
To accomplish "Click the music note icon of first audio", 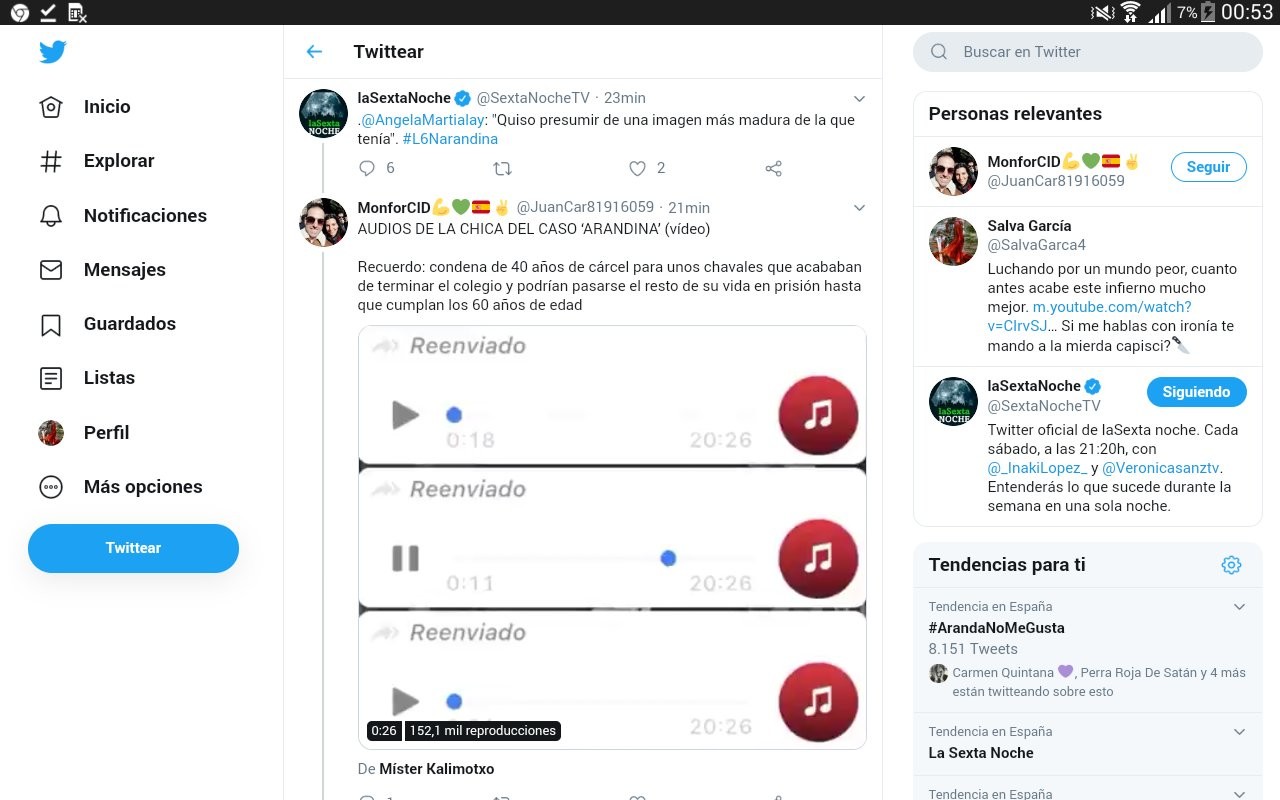I will [x=818, y=415].
